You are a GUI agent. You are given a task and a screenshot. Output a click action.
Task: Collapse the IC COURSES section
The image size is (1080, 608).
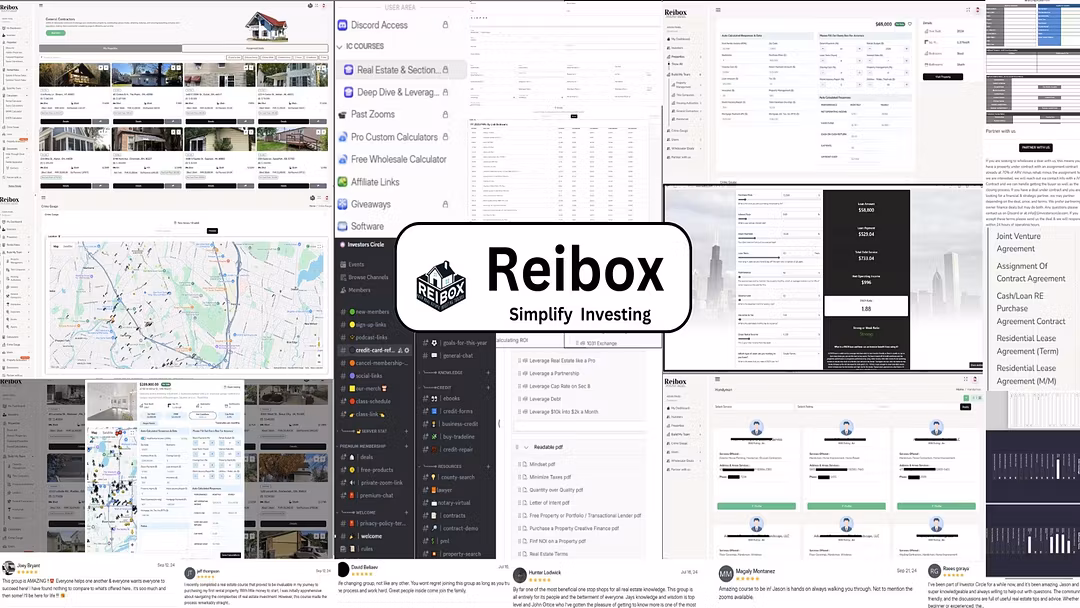pyautogui.click(x=339, y=47)
